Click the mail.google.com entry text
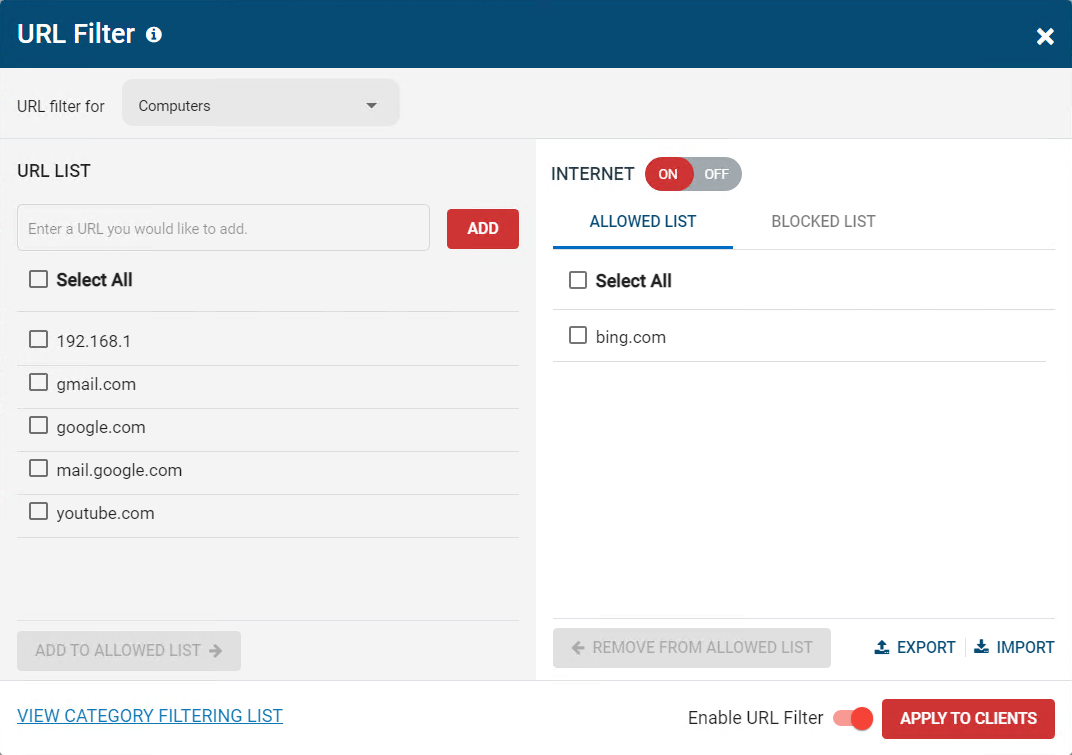 pos(119,471)
